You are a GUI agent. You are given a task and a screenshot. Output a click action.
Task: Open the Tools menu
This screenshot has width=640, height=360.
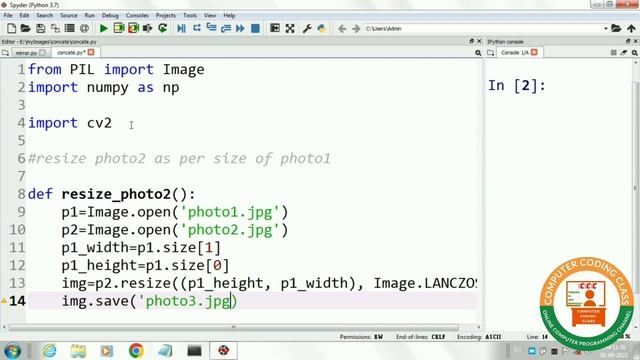point(190,16)
